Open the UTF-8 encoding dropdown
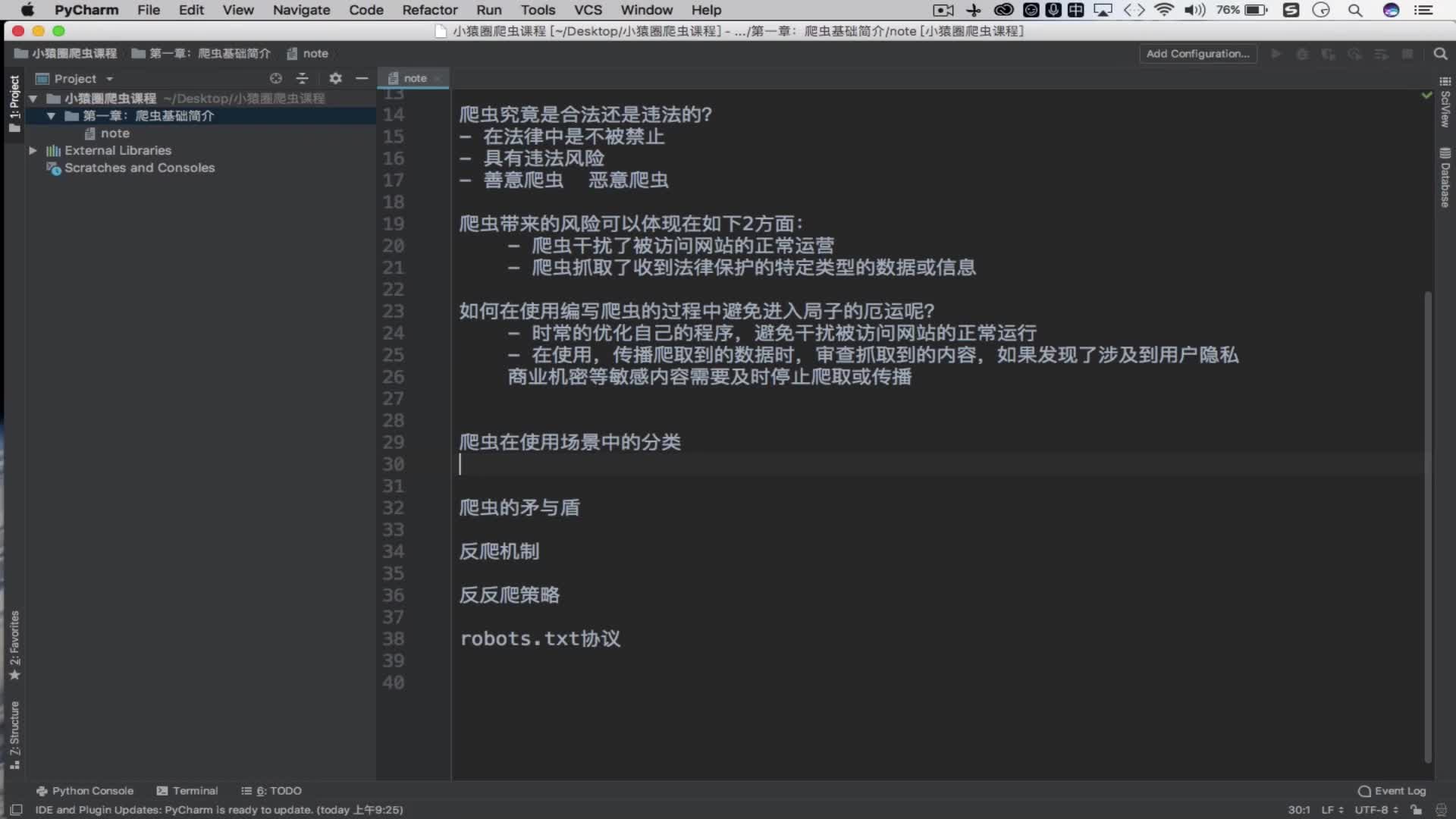 coord(1376,810)
